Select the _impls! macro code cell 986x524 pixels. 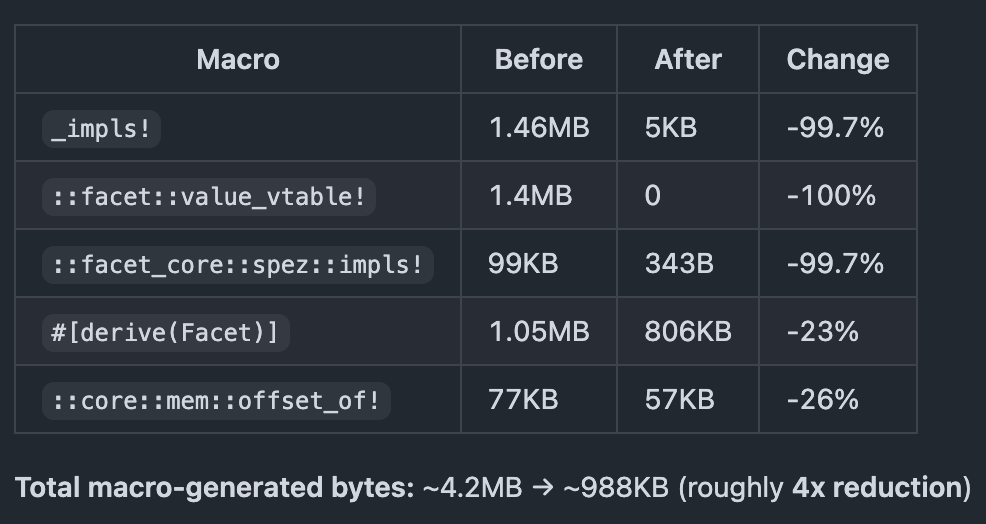coord(102,128)
